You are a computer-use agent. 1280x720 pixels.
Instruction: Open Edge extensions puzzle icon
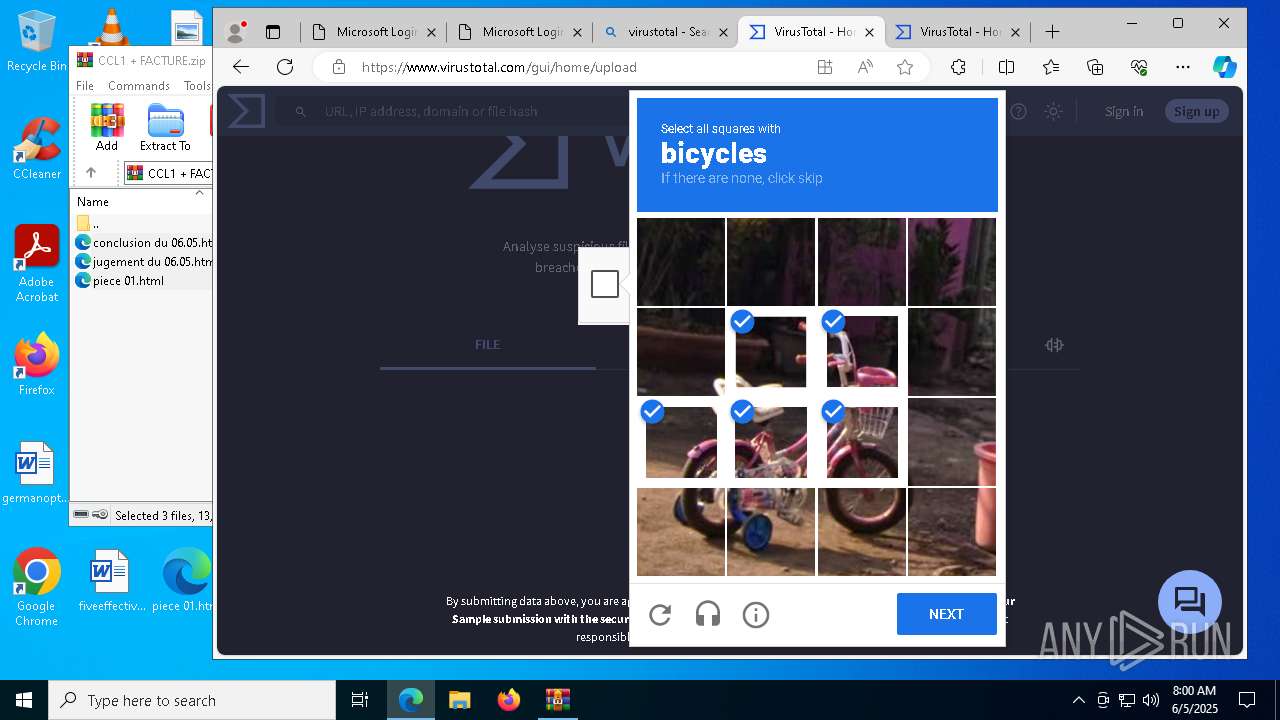pyautogui.click(x=958, y=67)
